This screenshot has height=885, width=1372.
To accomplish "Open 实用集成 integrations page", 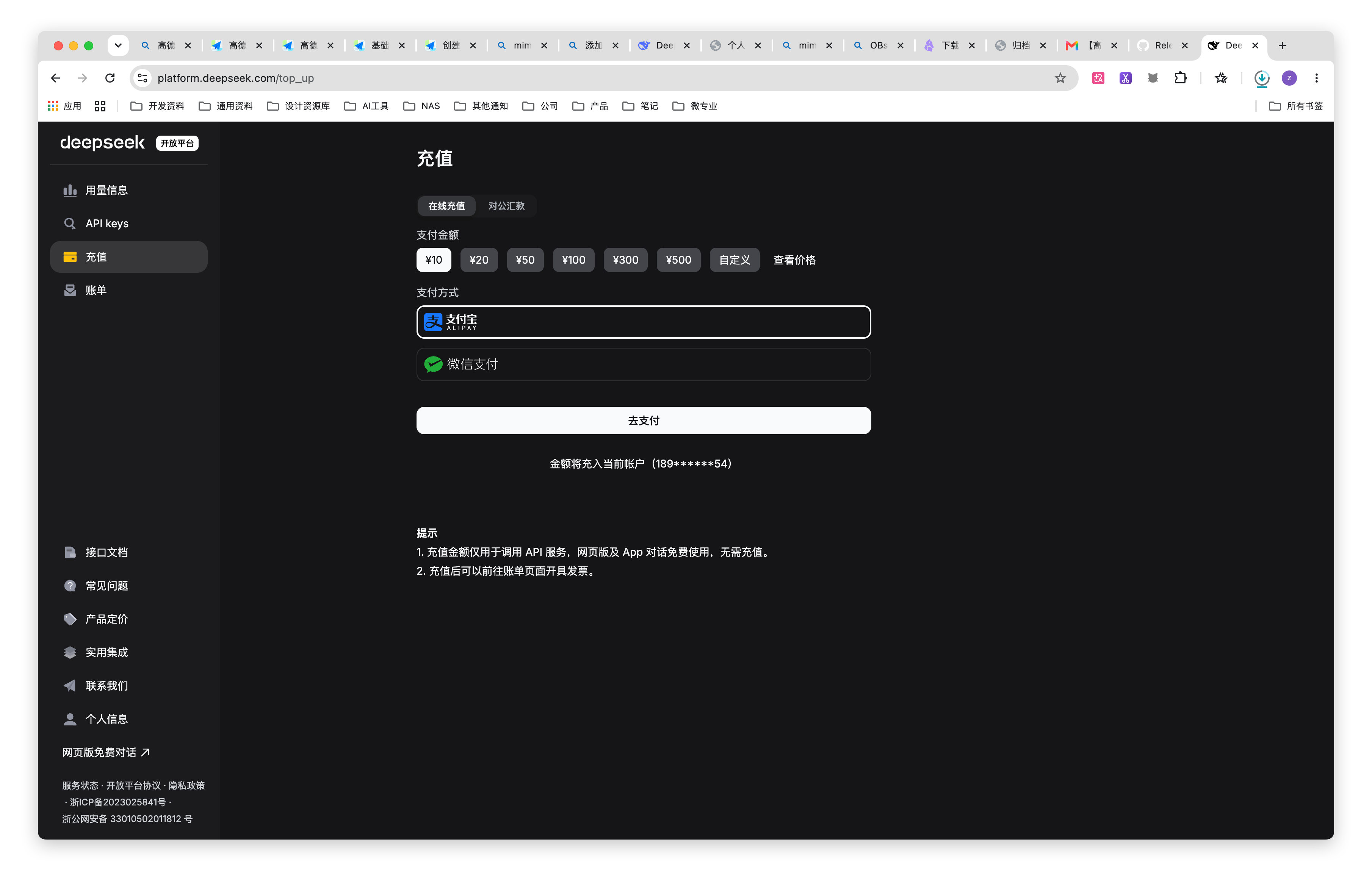I will (129, 652).
